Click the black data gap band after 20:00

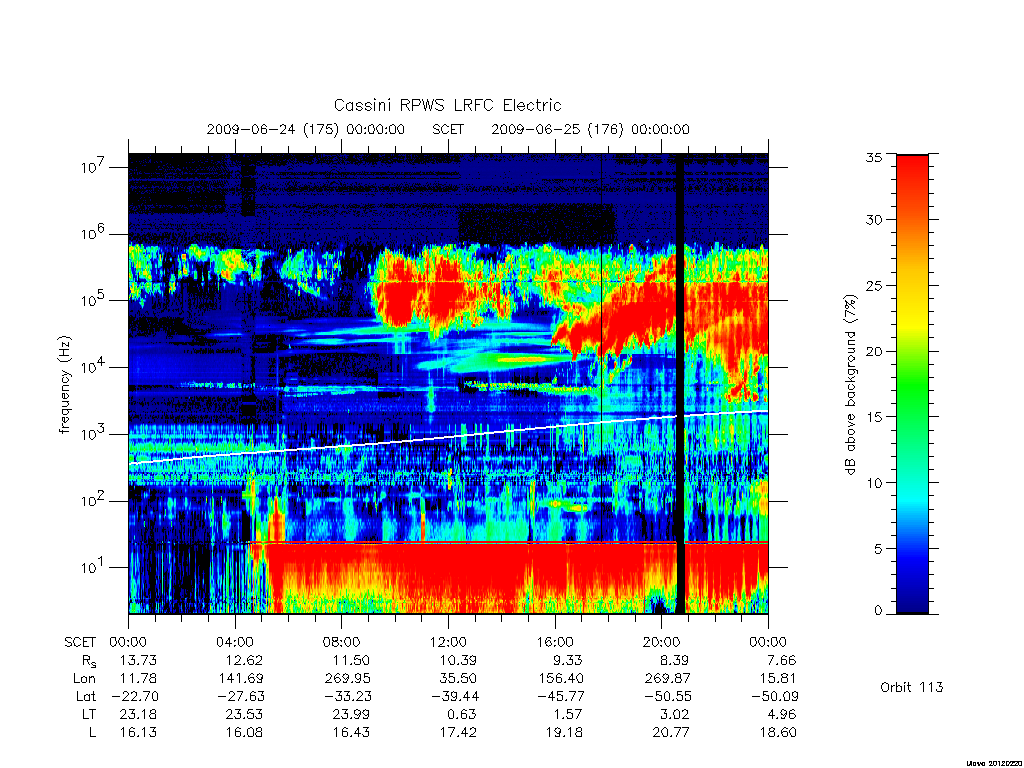(680, 384)
